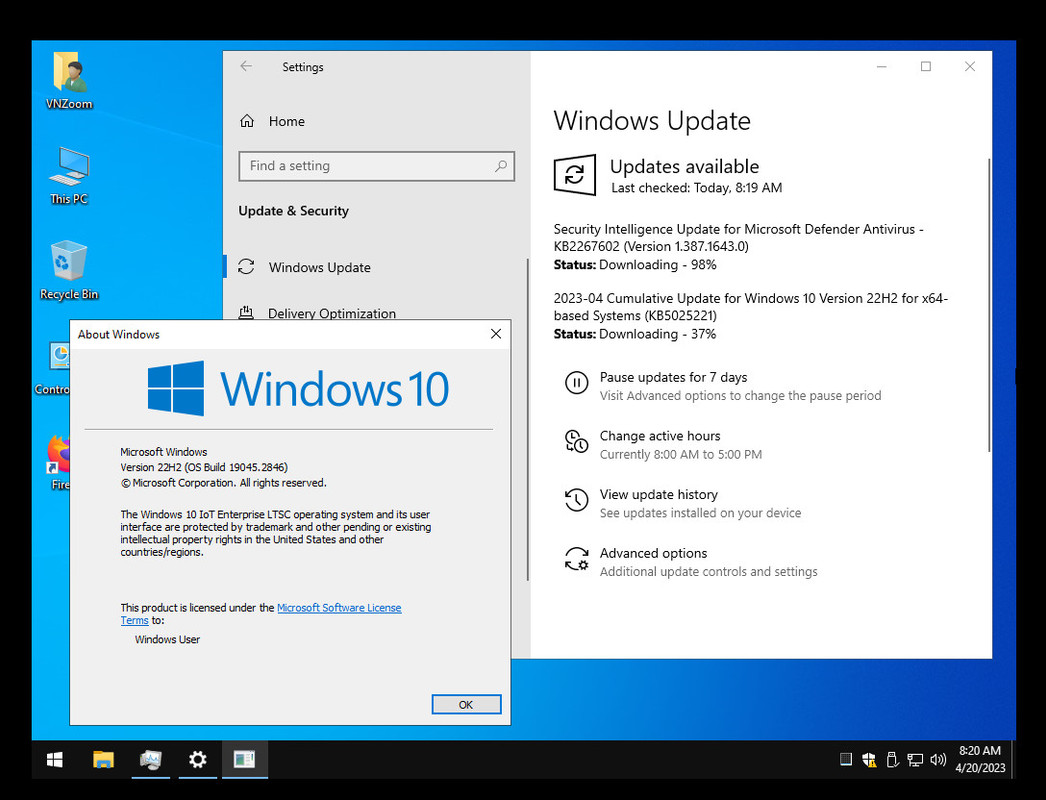Image resolution: width=1046 pixels, height=800 pixels.
Task: Click Pause updates for 7 days
Action: [673, 377]
